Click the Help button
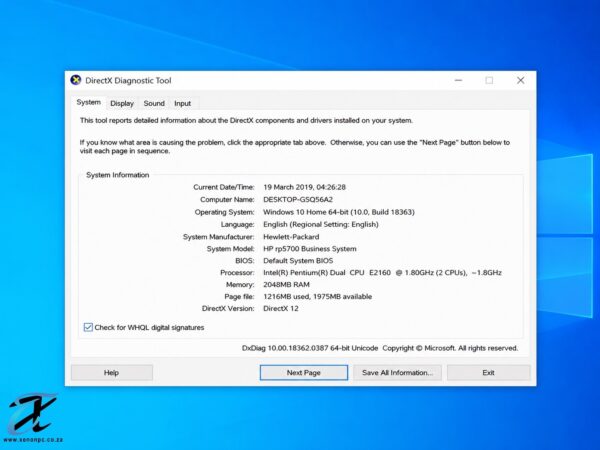 click(x=112, y=373)
